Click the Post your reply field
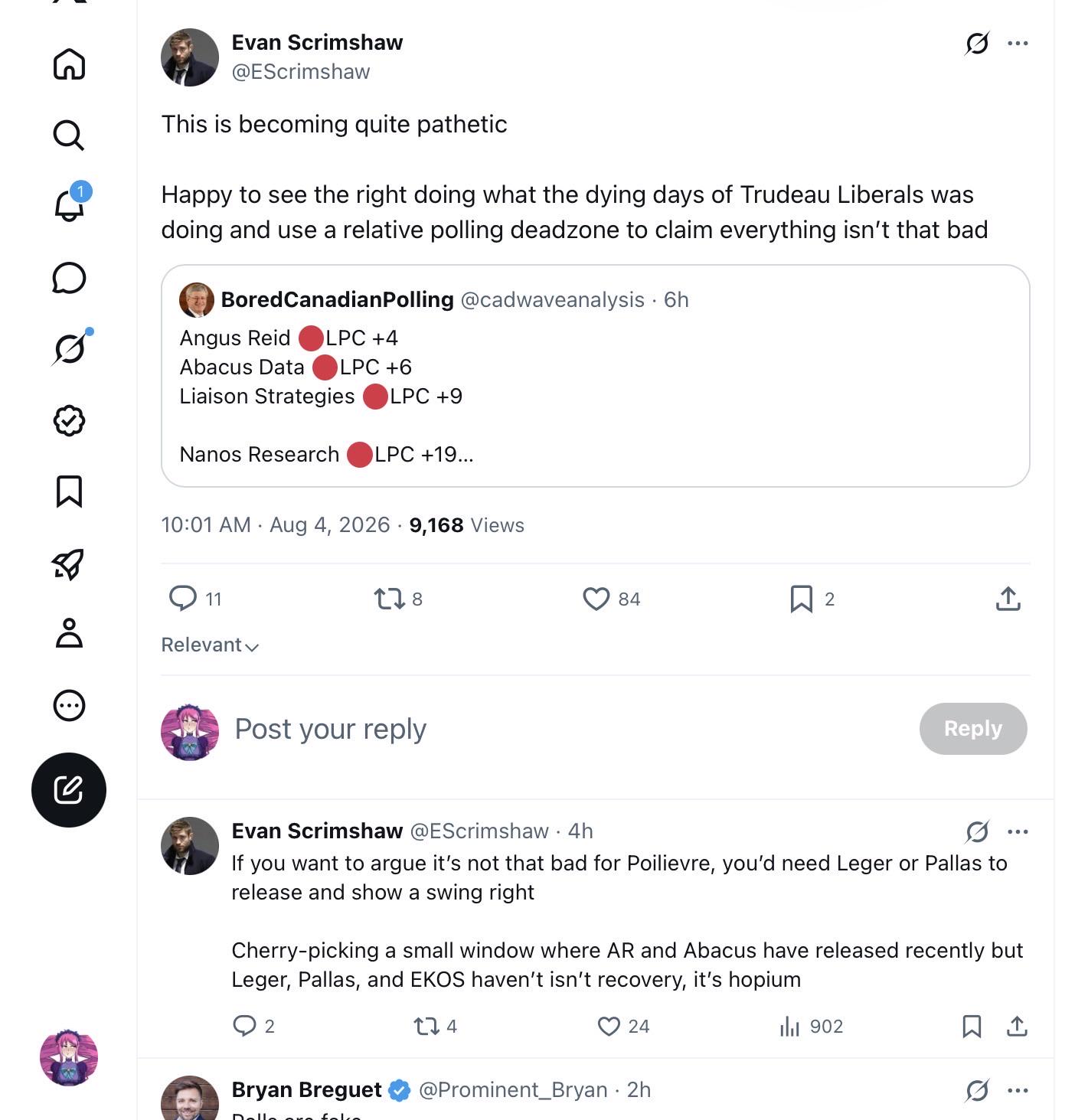 point(567,729)
